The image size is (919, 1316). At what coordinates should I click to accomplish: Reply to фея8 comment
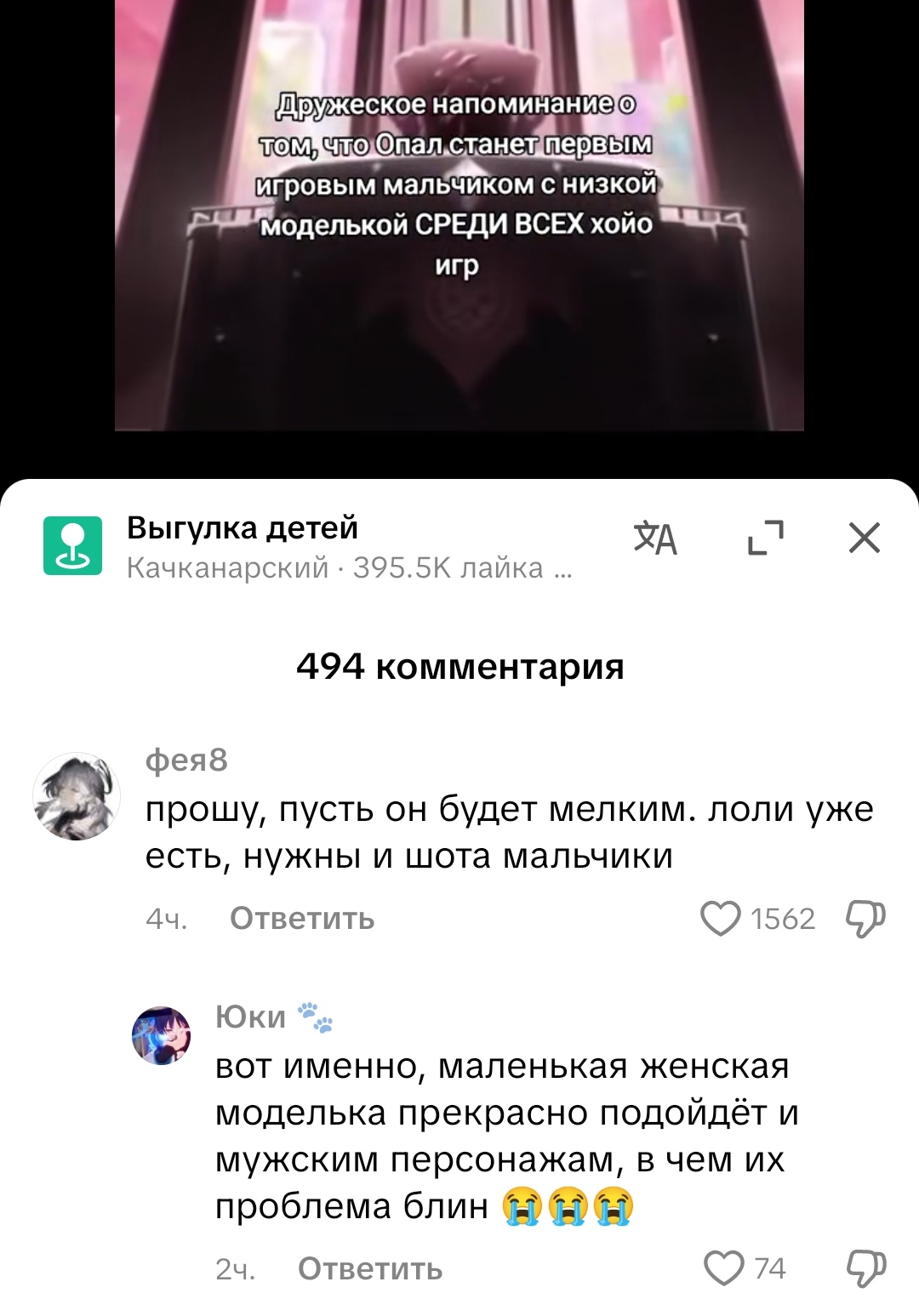pos(302,919)
